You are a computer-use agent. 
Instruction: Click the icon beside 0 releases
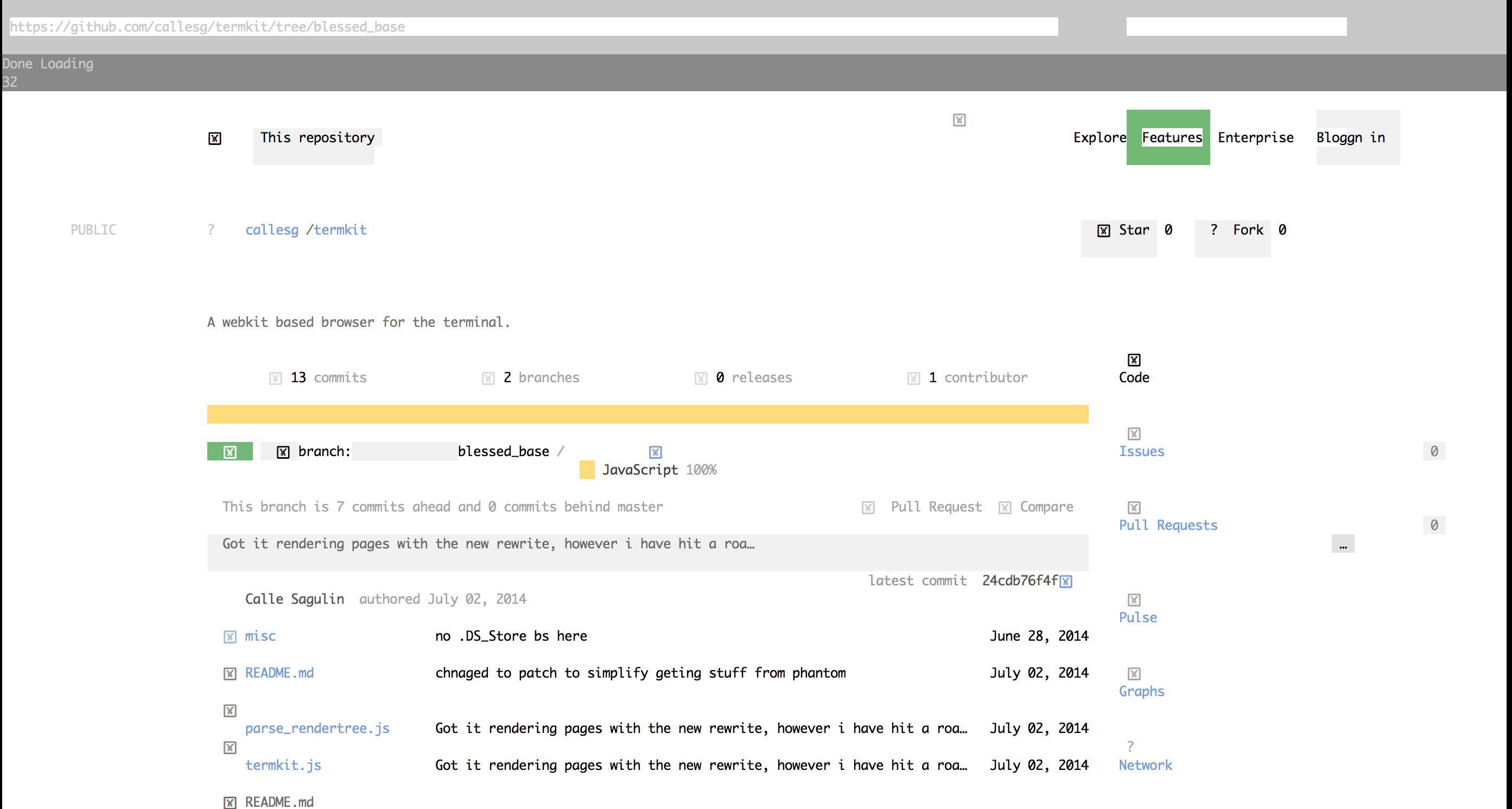click(x=701, y=378)
